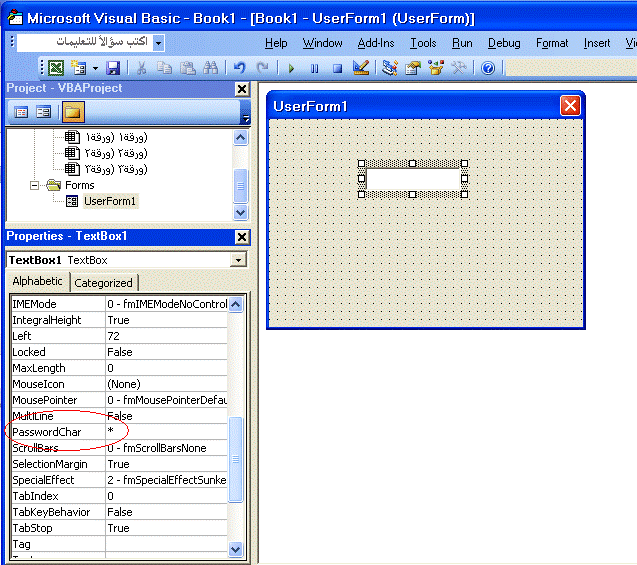Click properties list scroll up arrow

click(236, 304)
